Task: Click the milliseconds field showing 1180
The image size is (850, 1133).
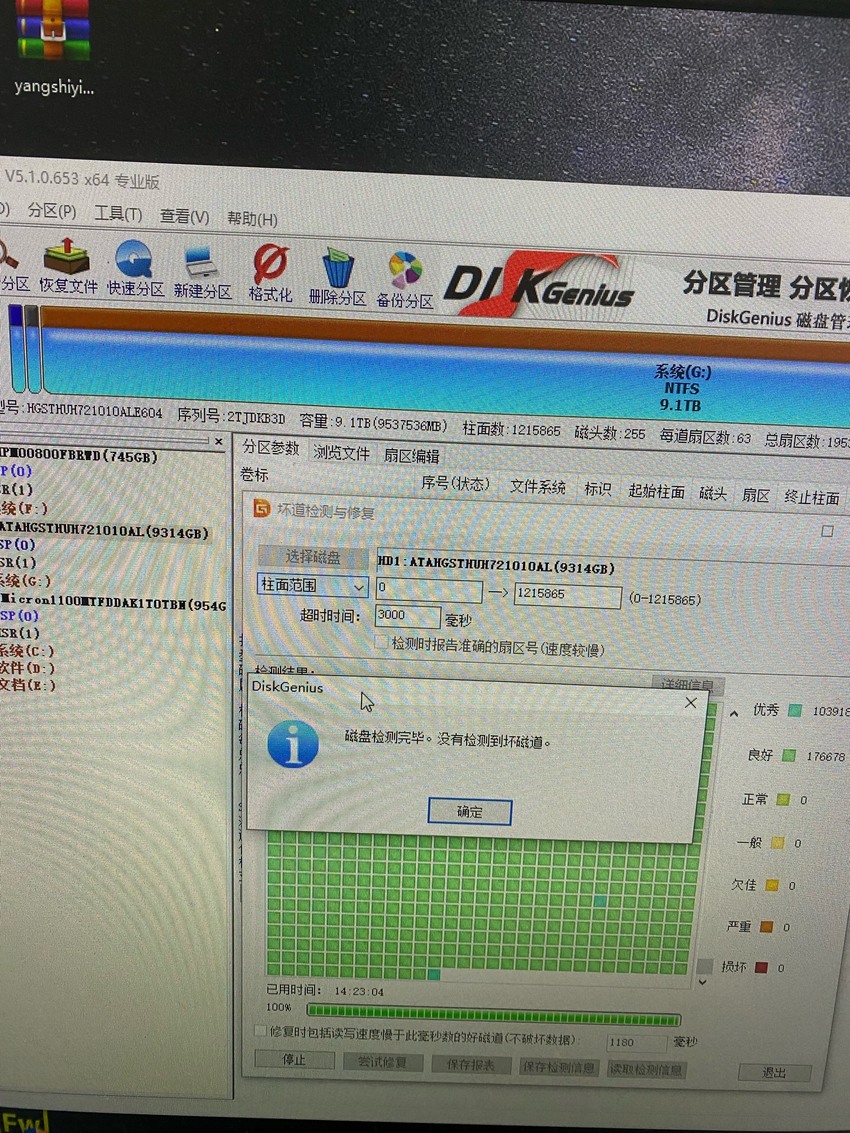Action: pyautogui.click(x=636, y=1042)
